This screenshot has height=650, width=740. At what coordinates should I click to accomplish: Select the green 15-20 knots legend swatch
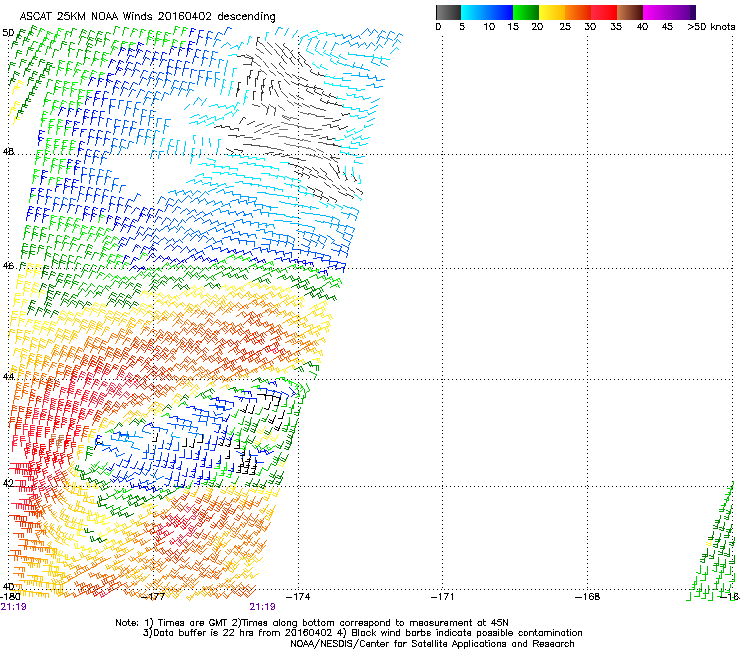(526, 12)
